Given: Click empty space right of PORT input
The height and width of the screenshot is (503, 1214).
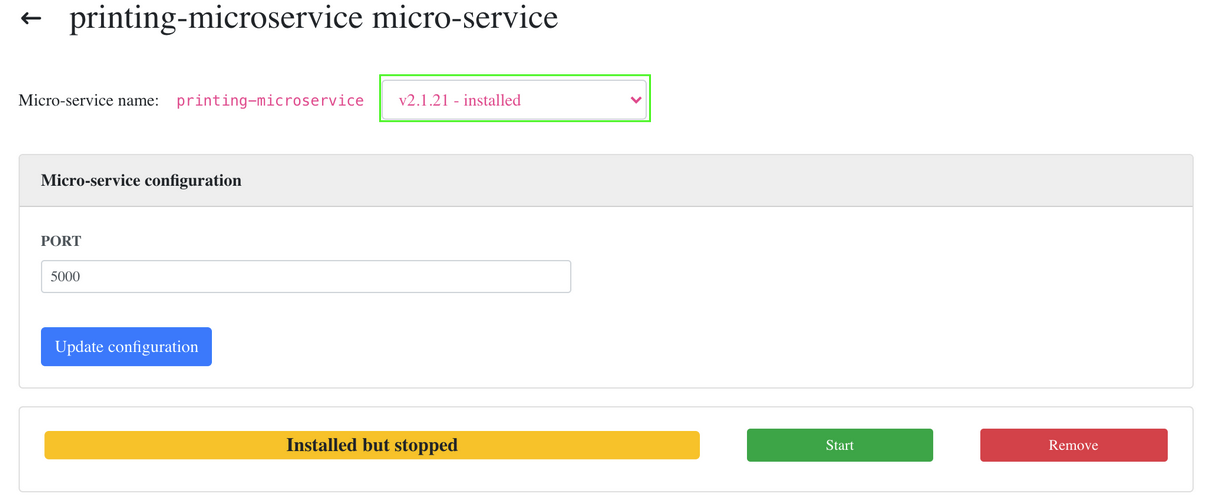Looking at the screenshot, I should click(880, 277).
